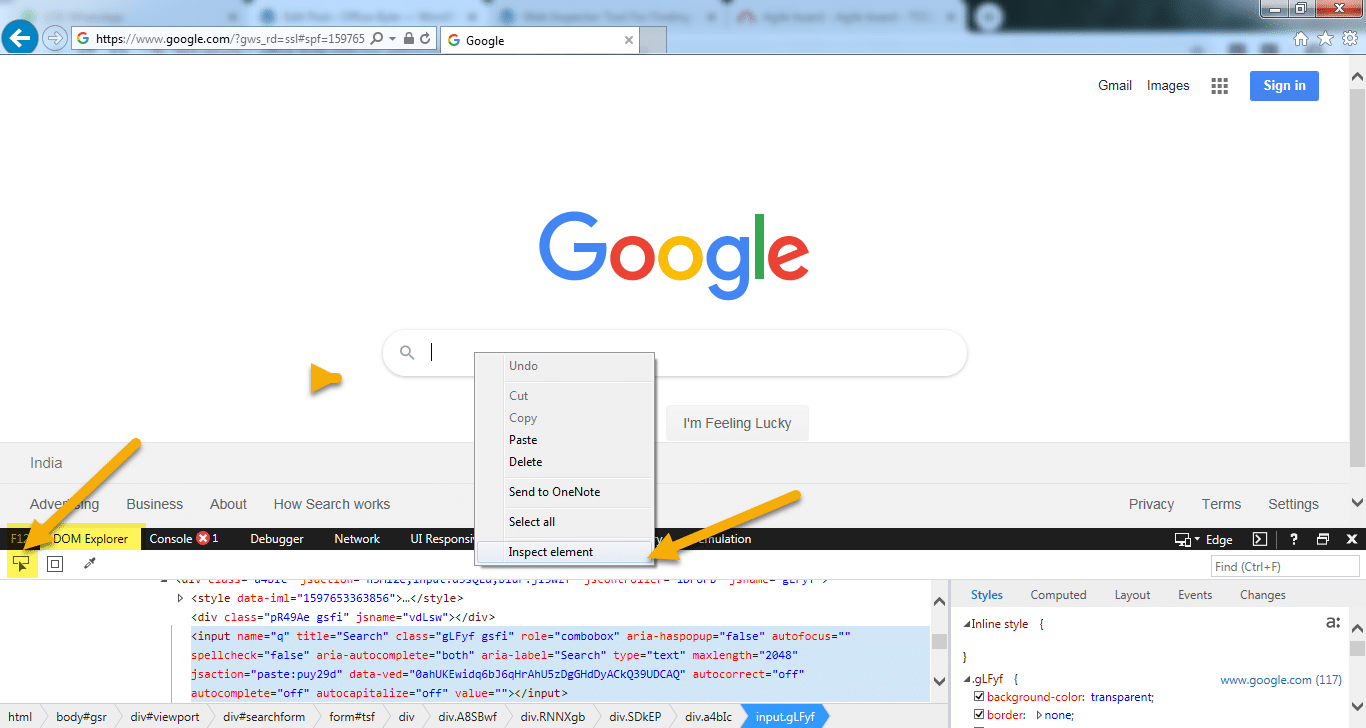Collapse the Inline style rule
This screenshot has width=1366, height=728.
click(x=966, y=624)
